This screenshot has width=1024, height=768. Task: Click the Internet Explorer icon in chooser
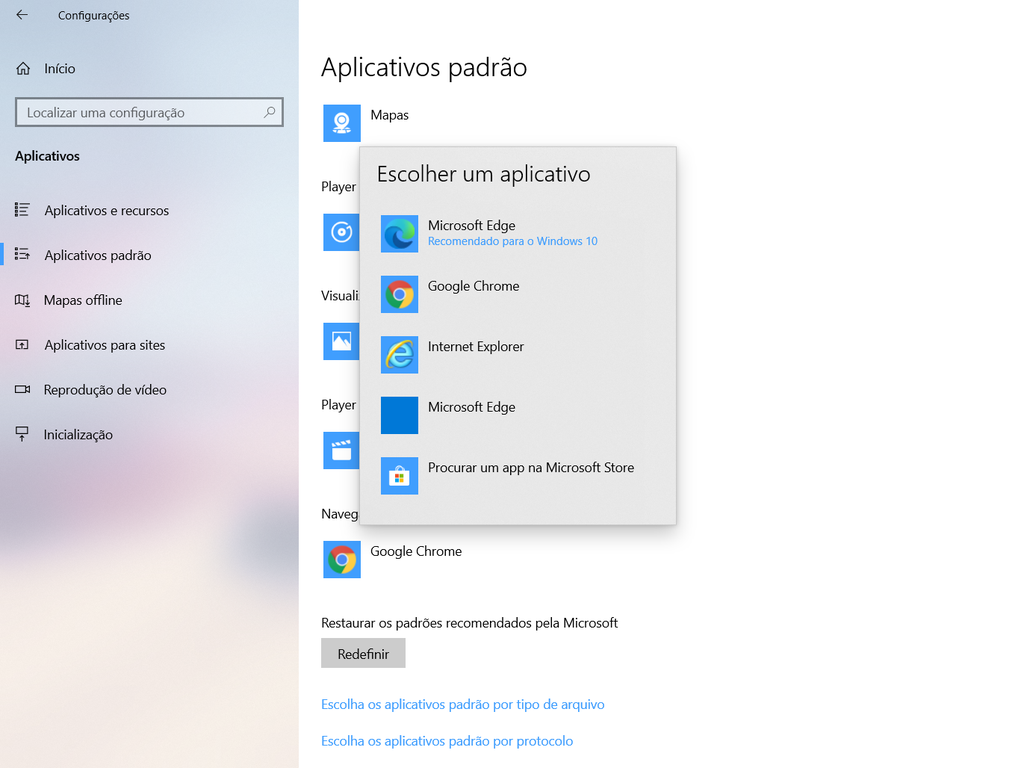(x=399, y=355)
